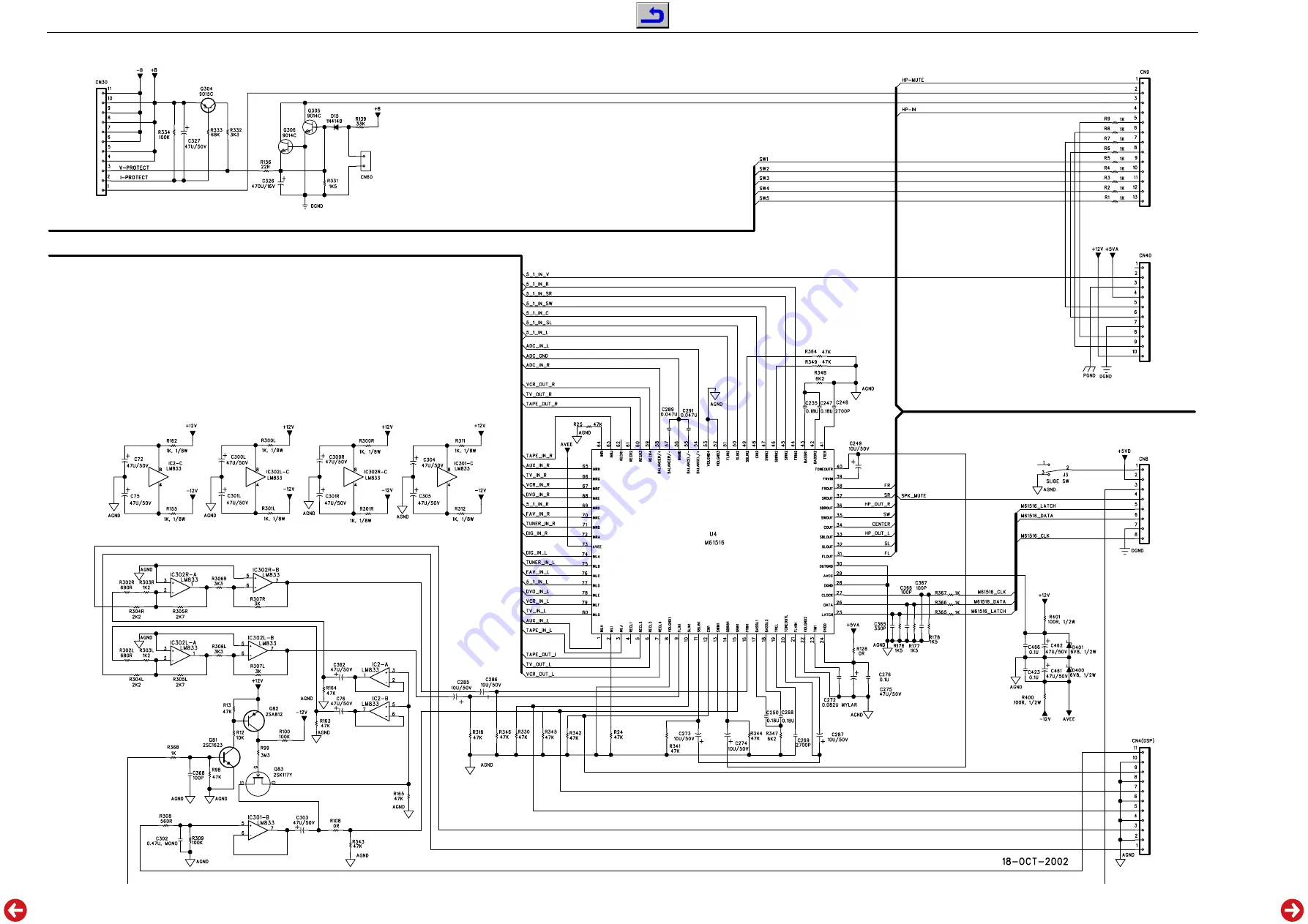Select the C272 0.082U MYLAR capacitor label
This screenshot has height=924, width=1308.
tap(839, 702)
